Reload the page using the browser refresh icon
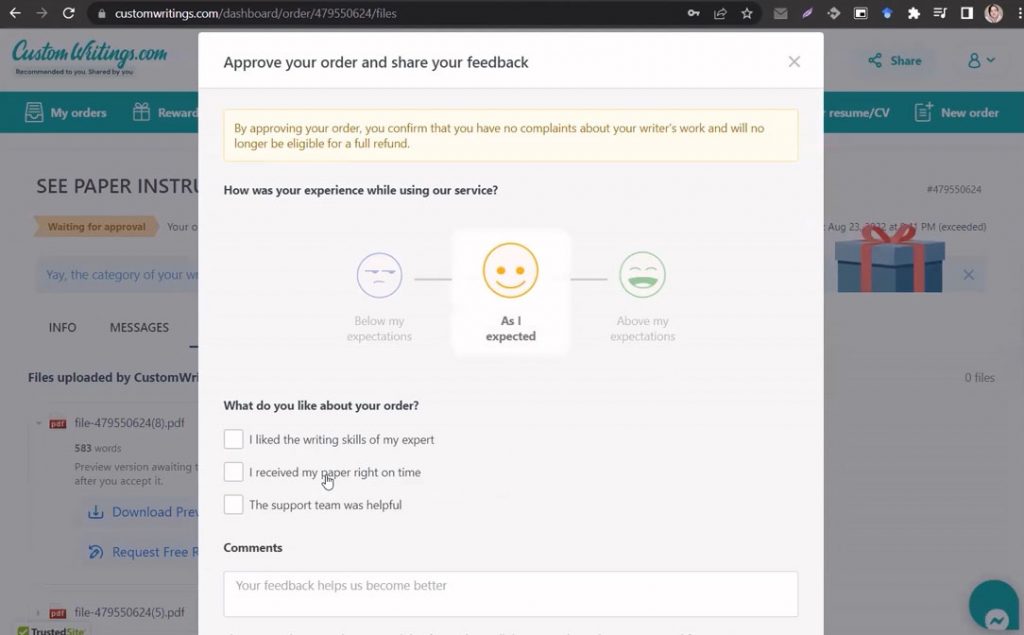This screenshot has width=1024, height=635. click(68, 14)
